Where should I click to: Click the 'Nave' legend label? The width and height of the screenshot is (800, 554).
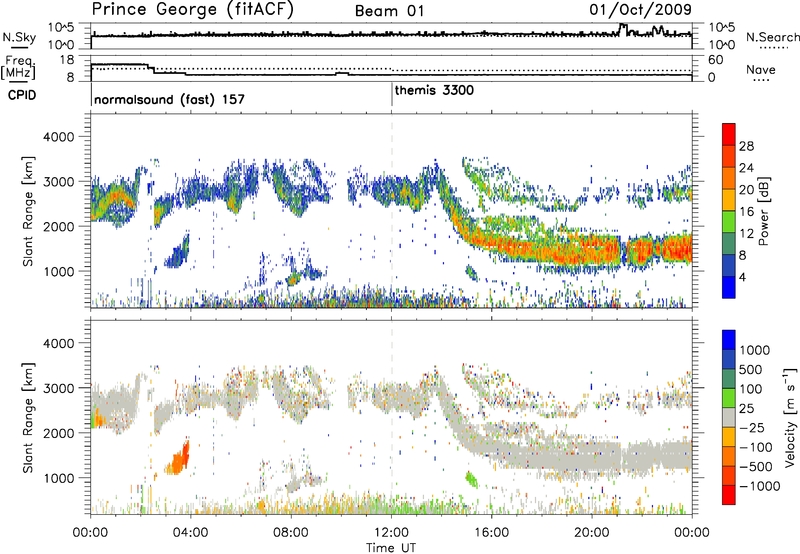pyautogui.click(x=760, y=69)
